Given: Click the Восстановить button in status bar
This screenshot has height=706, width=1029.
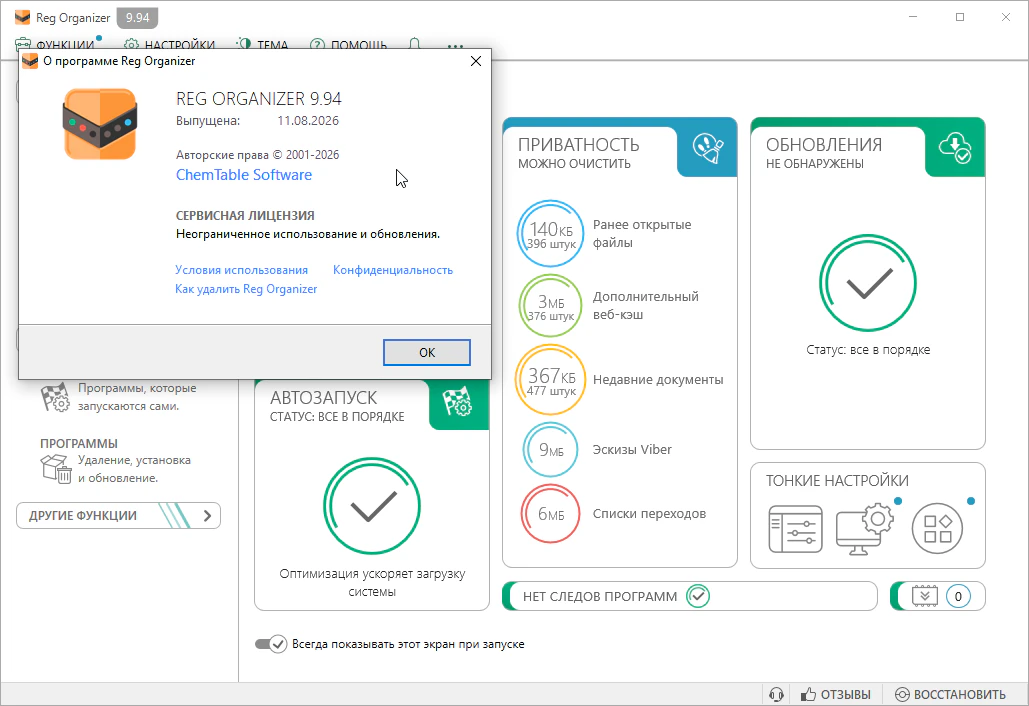Looking at the screenshot, I should click(950, 694).
